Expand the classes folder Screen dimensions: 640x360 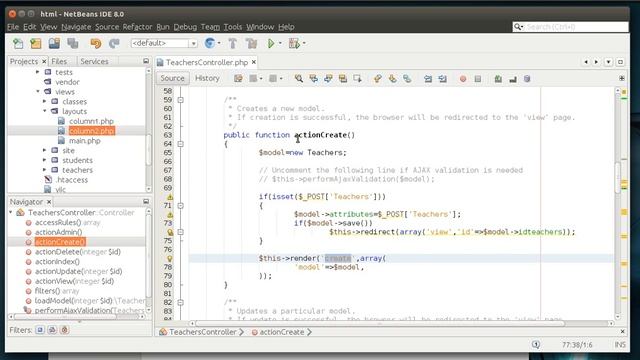click(x=44, y=101)
